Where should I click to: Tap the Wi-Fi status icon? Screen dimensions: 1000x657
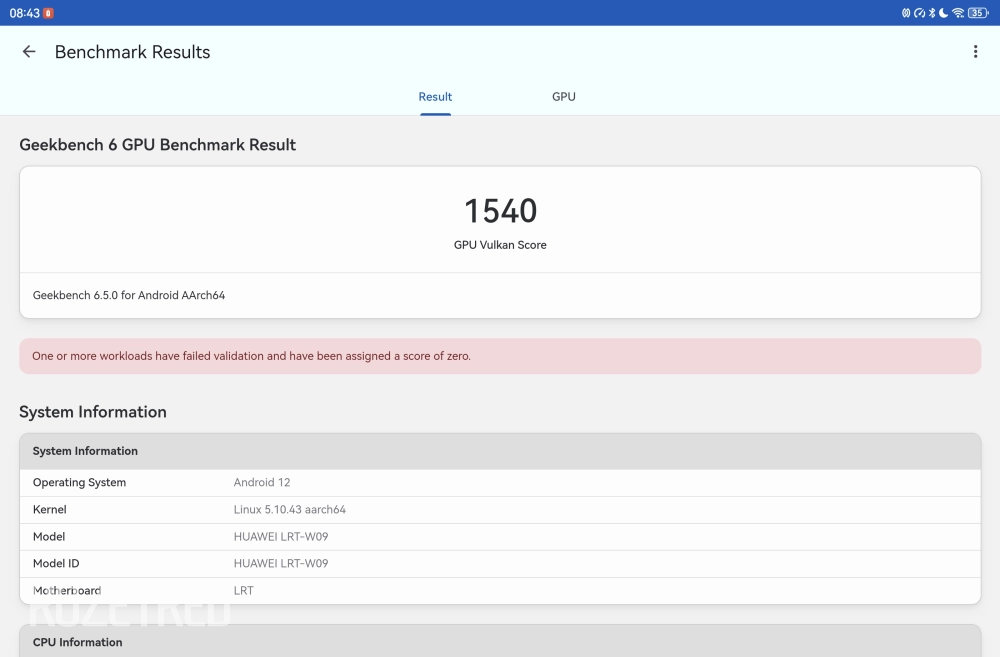coord(958,13)
